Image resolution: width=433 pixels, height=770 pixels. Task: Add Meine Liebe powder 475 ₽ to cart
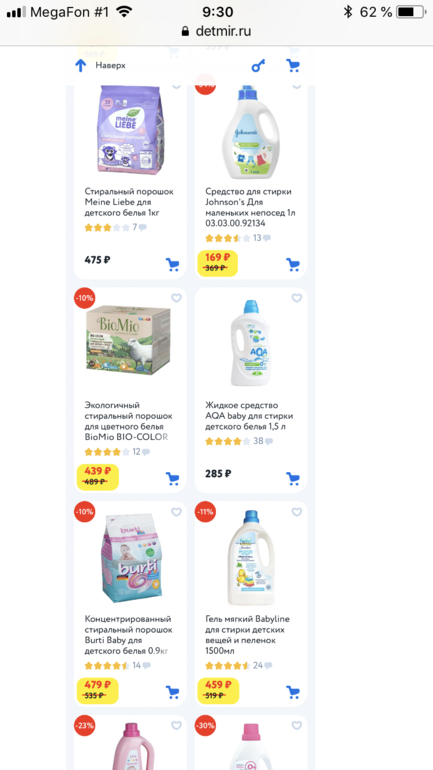pyautogui.click(x=172, y=265)
